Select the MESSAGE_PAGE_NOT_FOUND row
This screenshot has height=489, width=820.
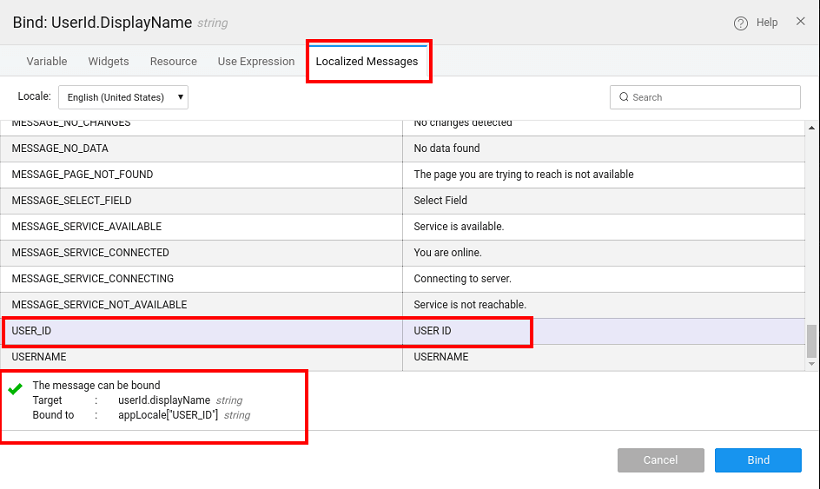click(200, 174)
